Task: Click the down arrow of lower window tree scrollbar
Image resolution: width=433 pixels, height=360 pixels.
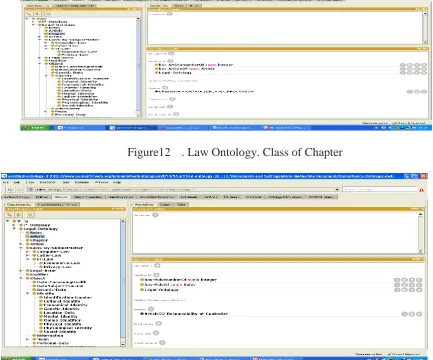Action: pos(123,344)
